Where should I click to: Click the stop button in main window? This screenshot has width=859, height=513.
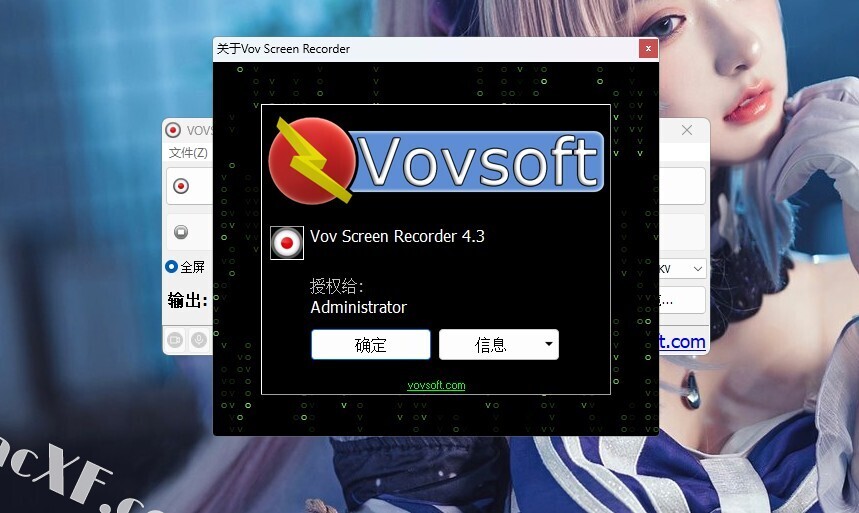181,232
